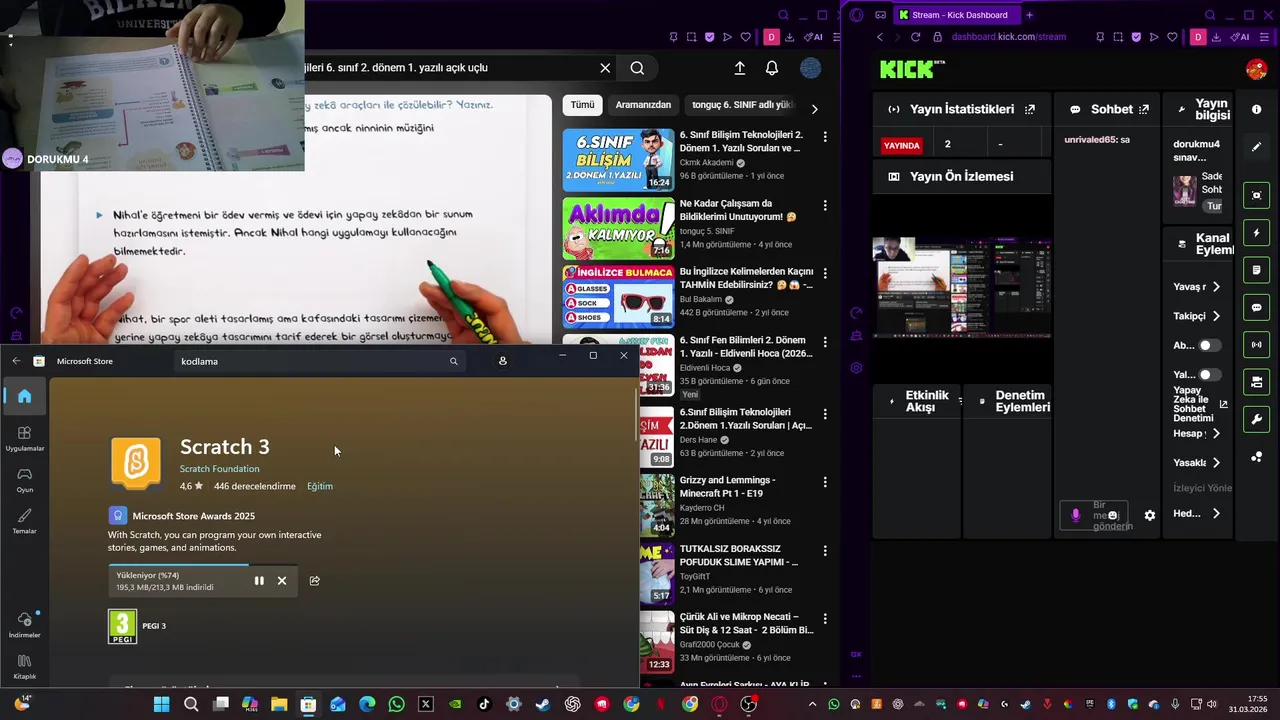Click YouTube upload/create icon
Image resolution: width=1280 pixels, height=720 pixels.
[740, 68]
